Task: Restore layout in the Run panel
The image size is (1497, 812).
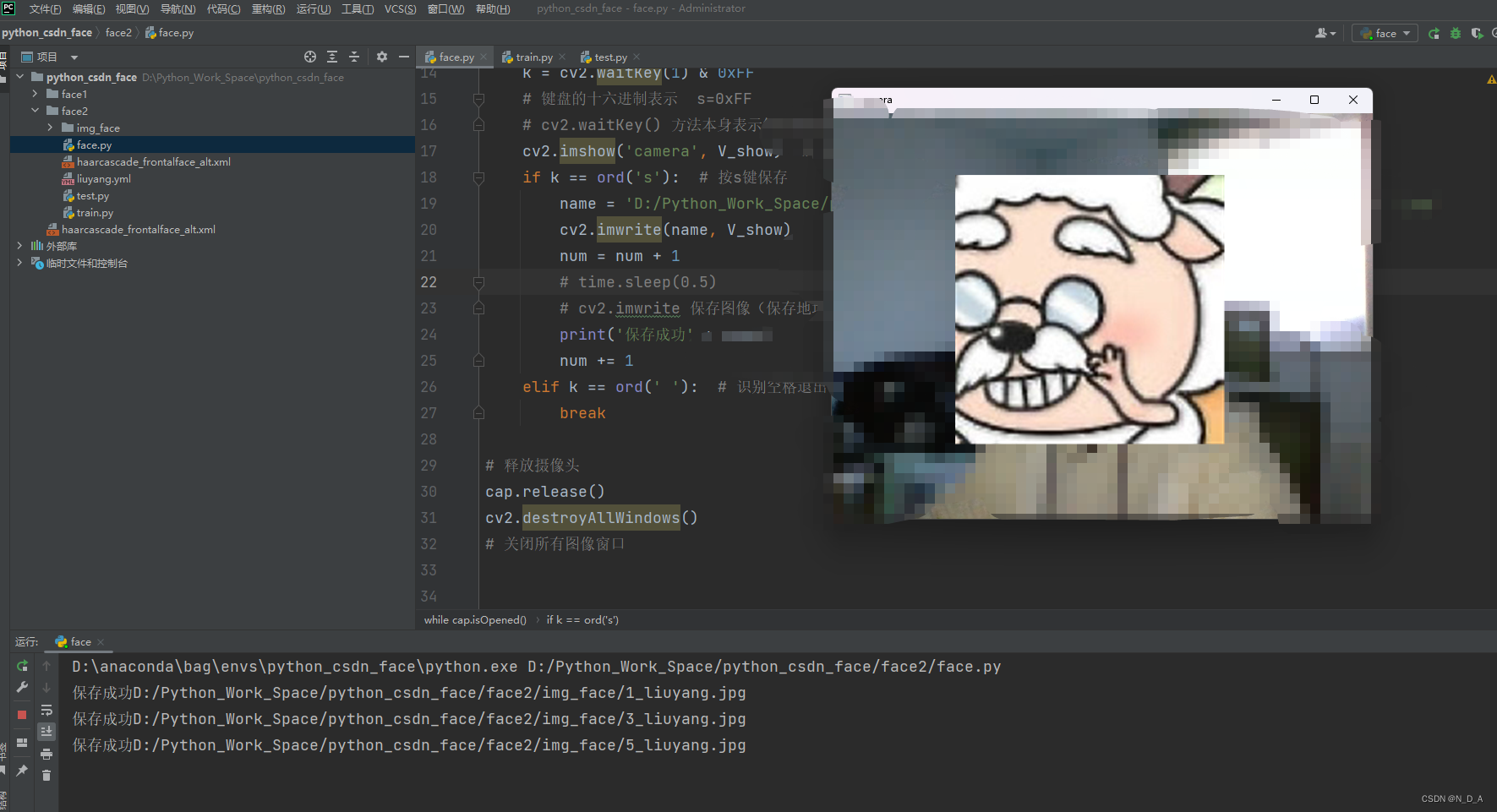Action: pos(22,743)
